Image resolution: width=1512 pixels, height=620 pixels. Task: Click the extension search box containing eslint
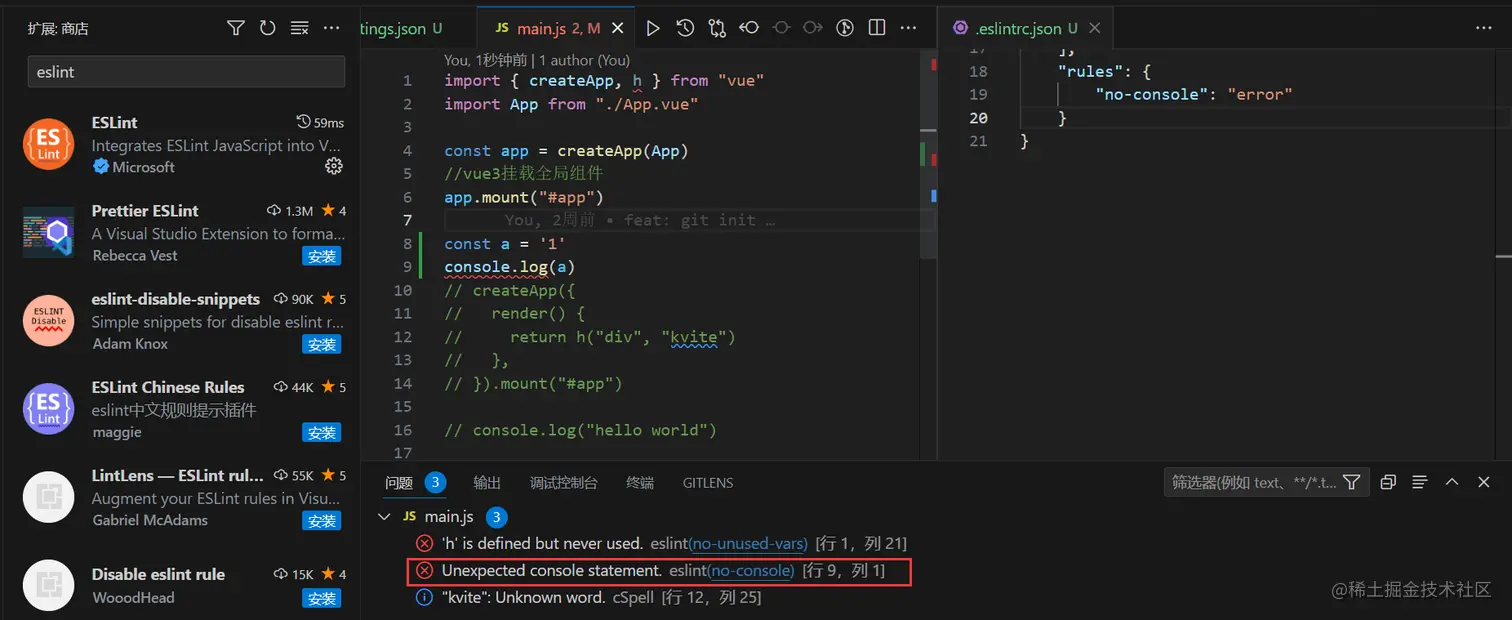[186, 72]
